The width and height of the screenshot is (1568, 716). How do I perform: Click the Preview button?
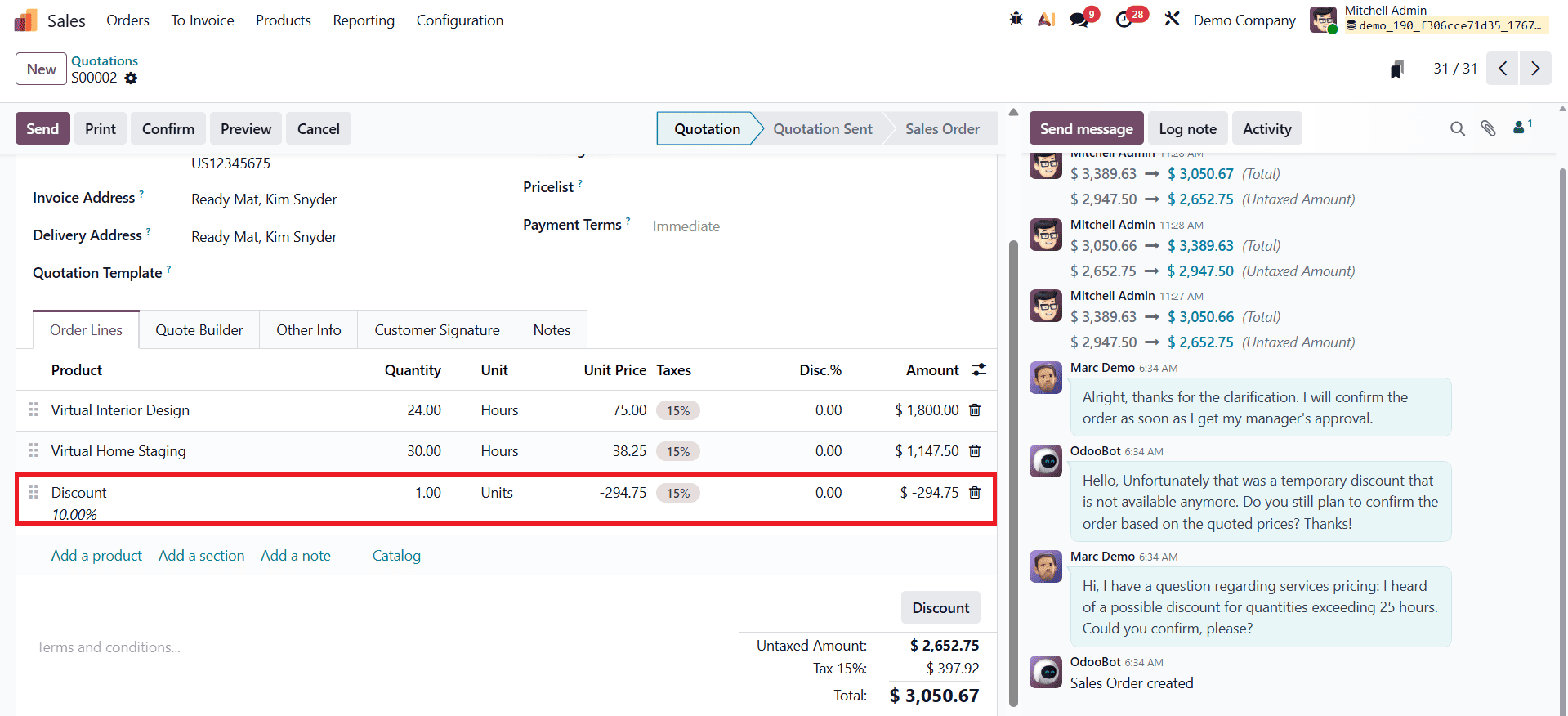pyautogui.click(x=246, y=129)
